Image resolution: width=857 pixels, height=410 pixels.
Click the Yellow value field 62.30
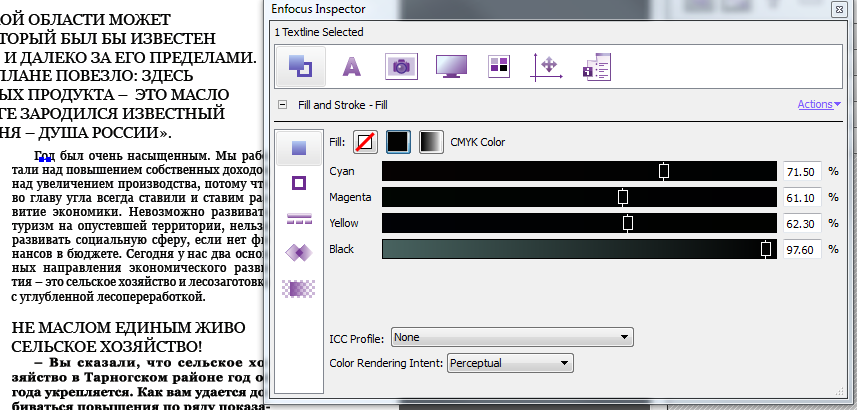click(802, 224)
